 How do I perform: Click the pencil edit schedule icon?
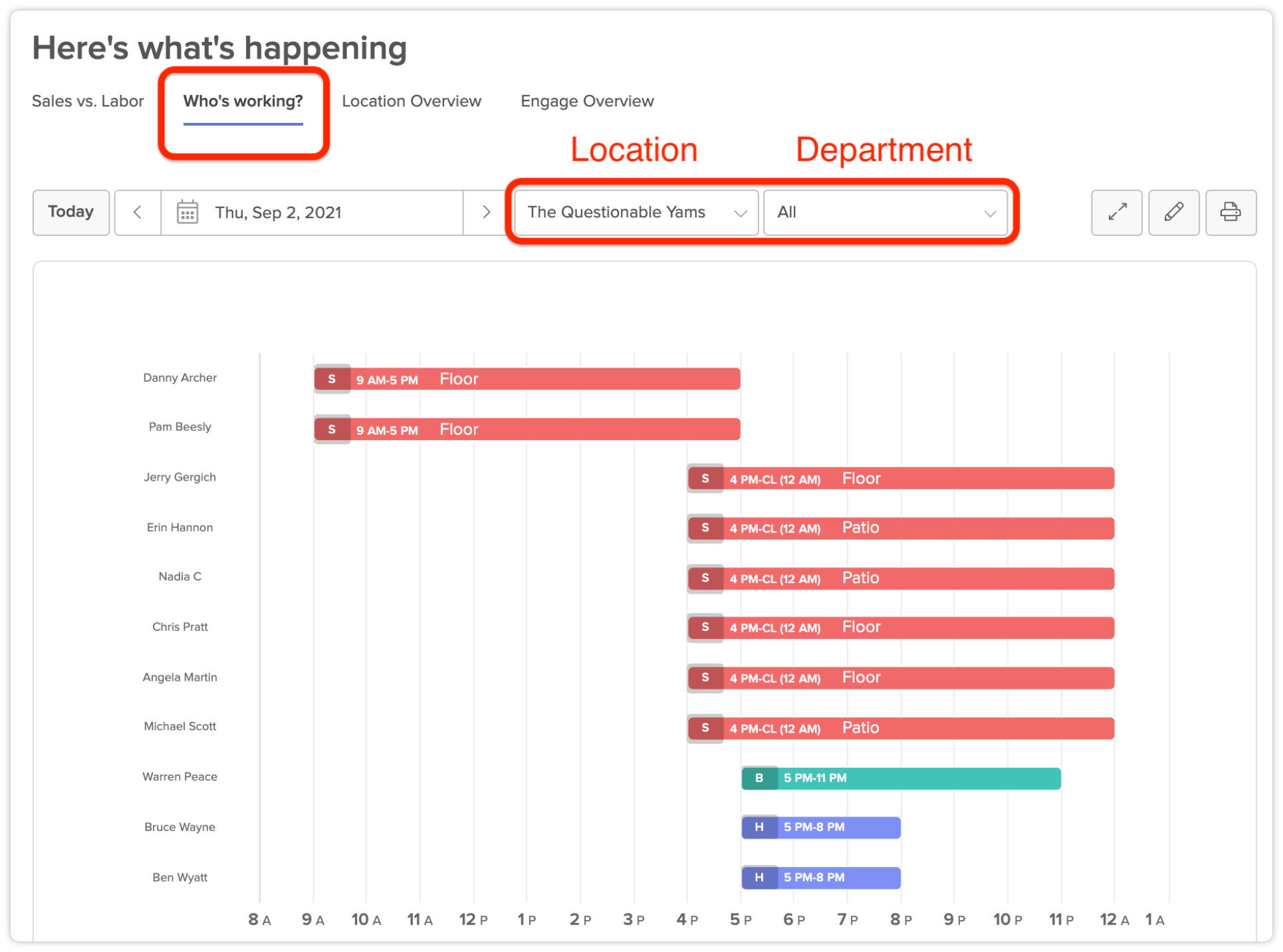(1173, 213)
